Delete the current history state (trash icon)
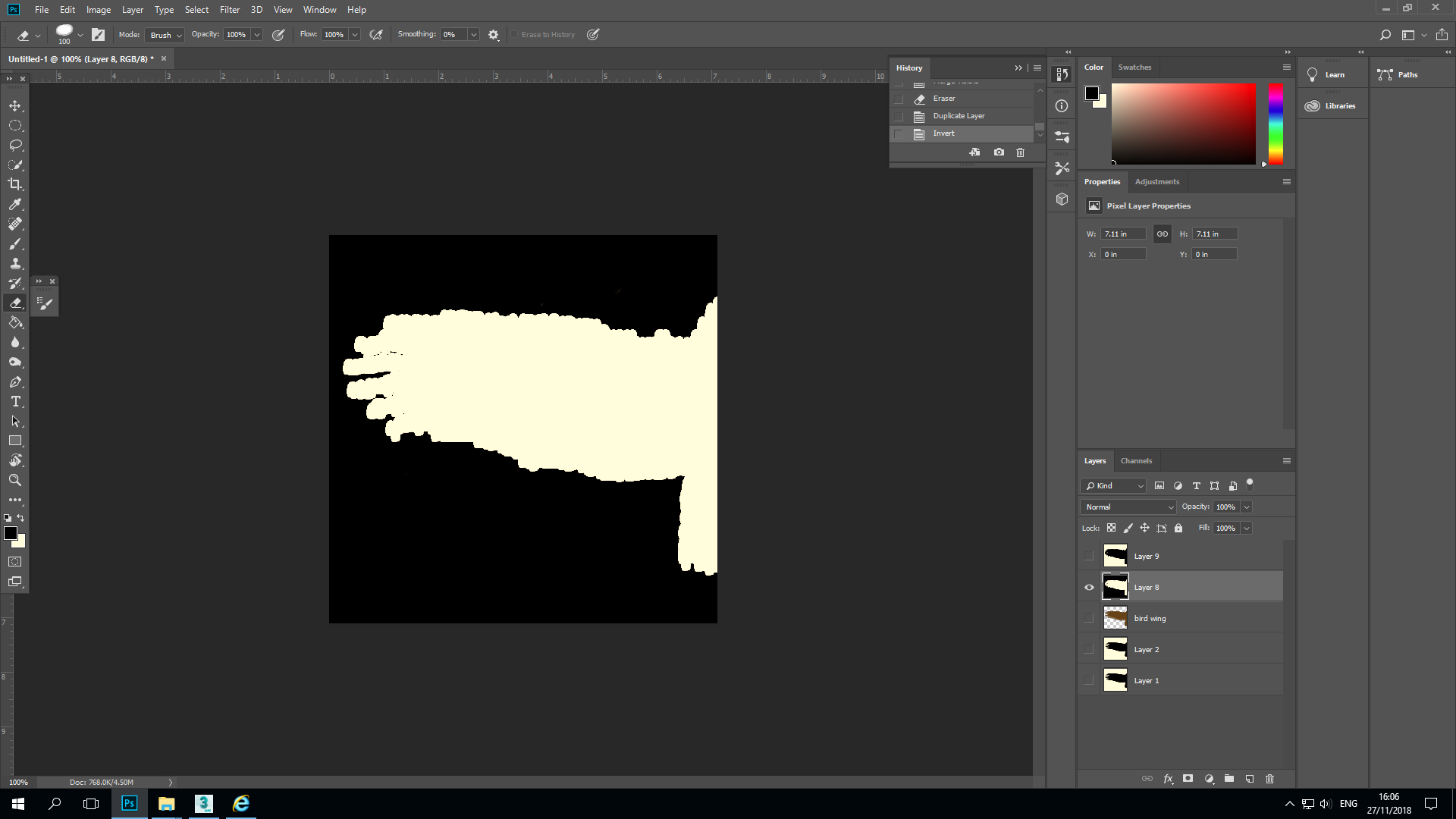1456x819 pixels. (x=1020, y=152)
